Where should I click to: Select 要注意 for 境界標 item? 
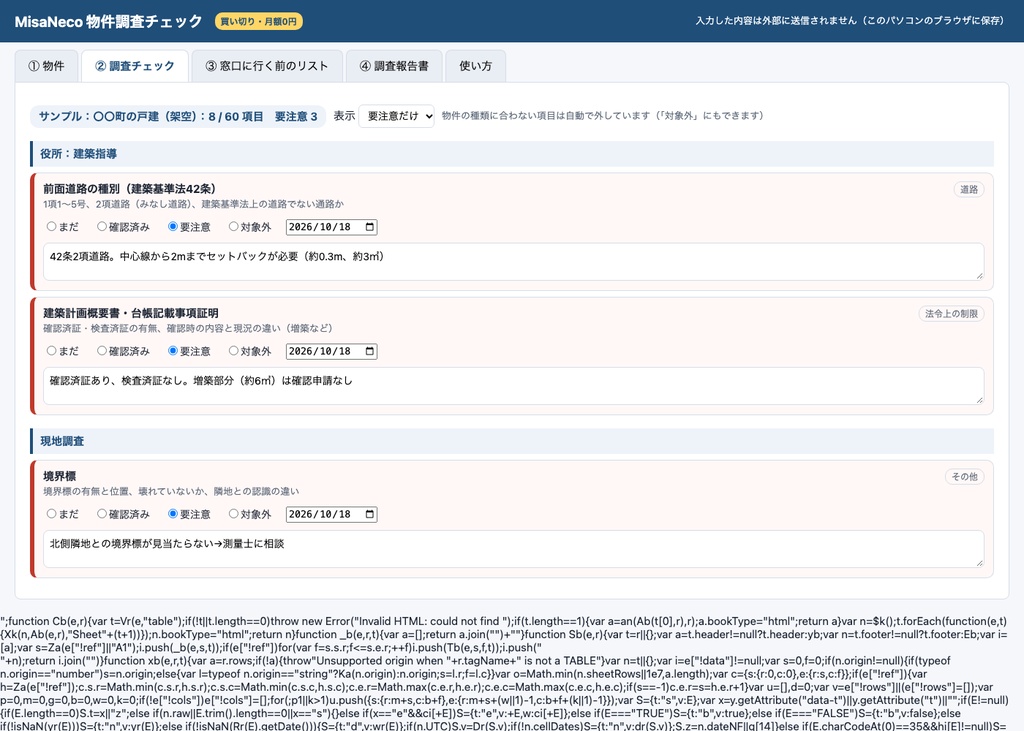(x=173, y=514)
